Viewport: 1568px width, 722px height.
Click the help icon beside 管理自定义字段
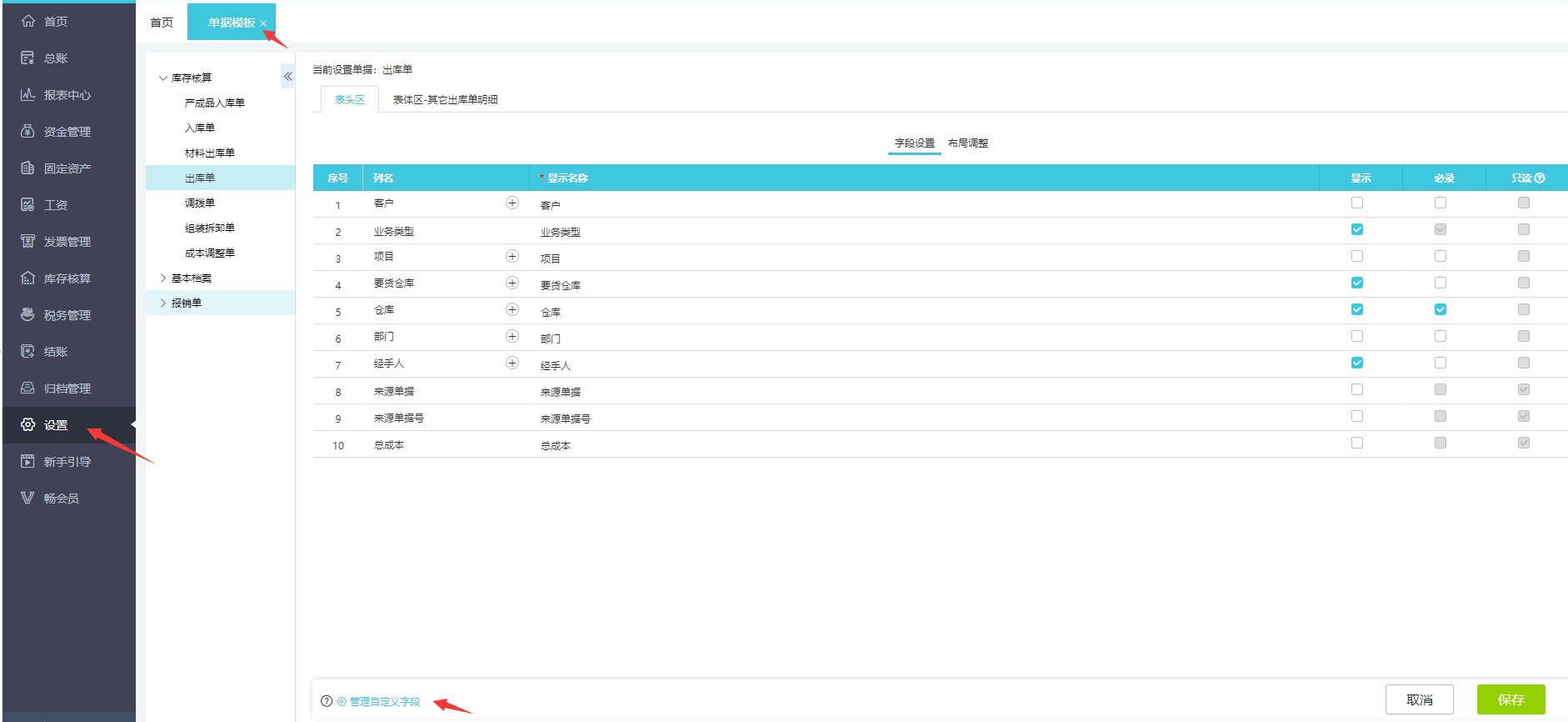point(327,701)
